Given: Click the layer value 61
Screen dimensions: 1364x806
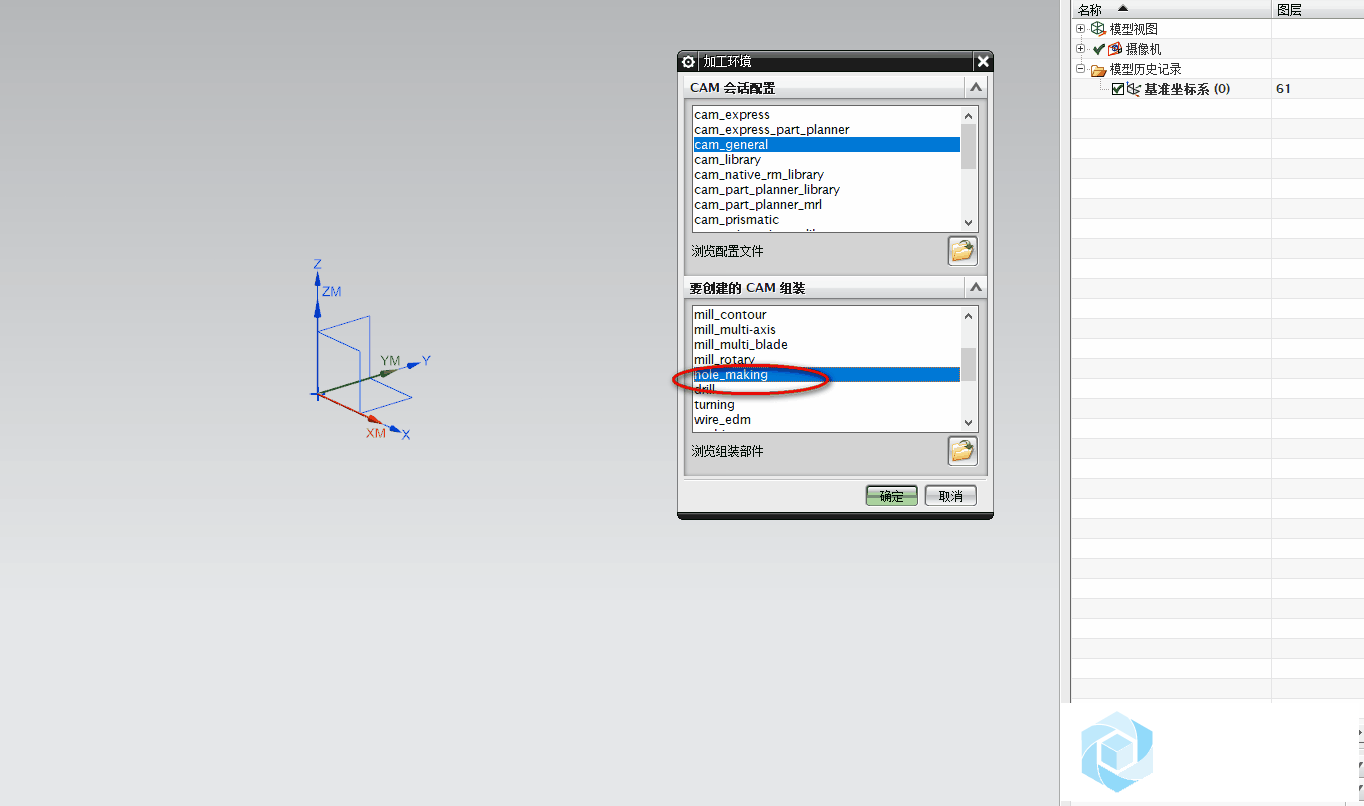Looking at the screenshot, I should click(x=1283, y=89).
